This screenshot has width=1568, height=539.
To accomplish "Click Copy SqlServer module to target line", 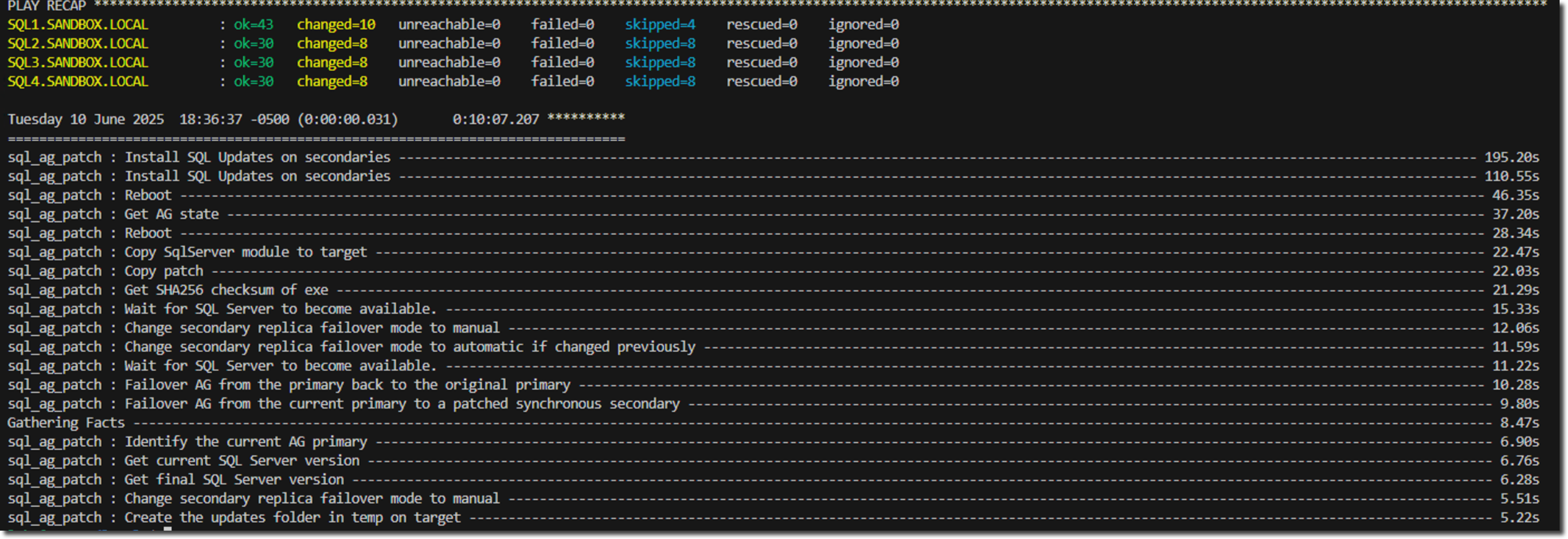I will [x=773, y=252].
